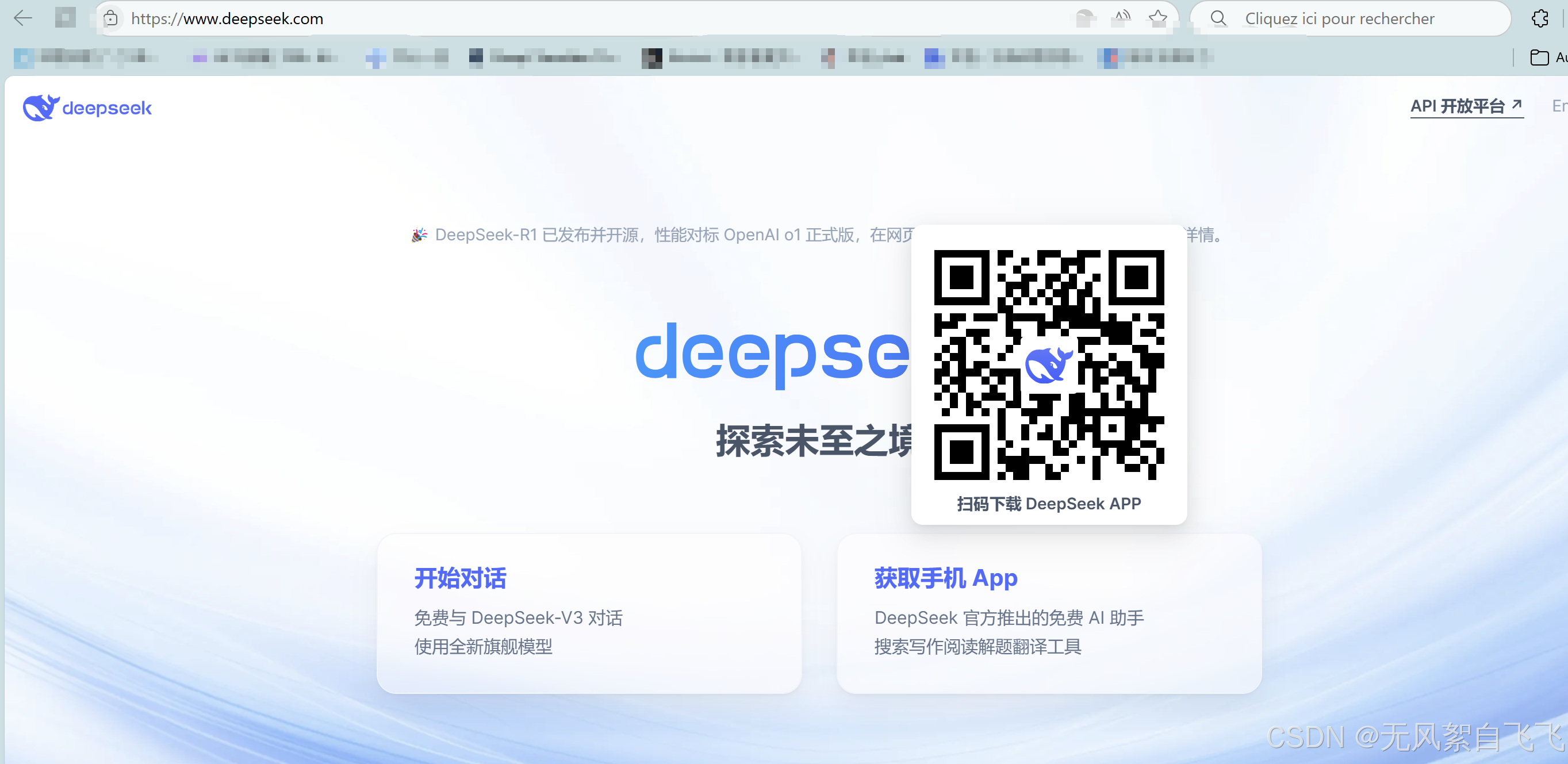Click the read aloud icon

tap(1122, 18)
